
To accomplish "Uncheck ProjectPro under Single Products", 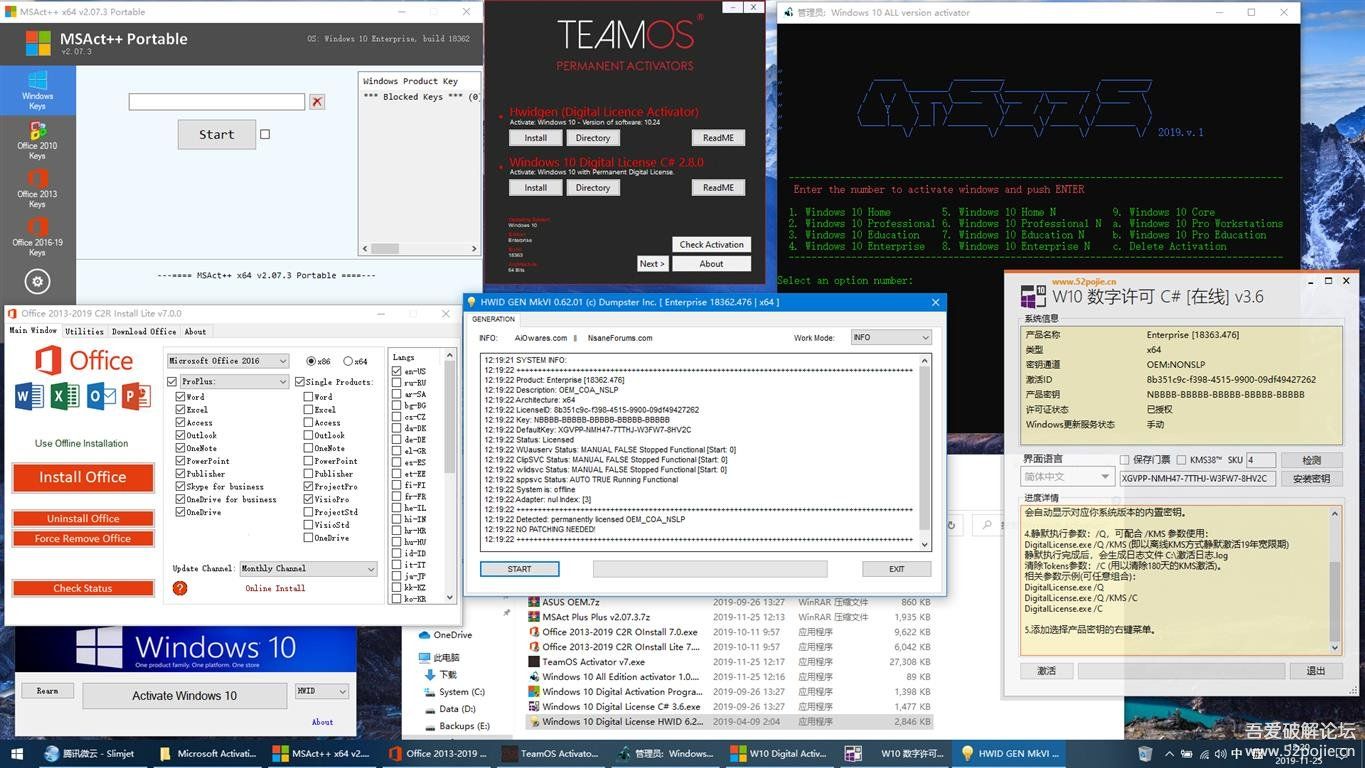I will [308, 486].
